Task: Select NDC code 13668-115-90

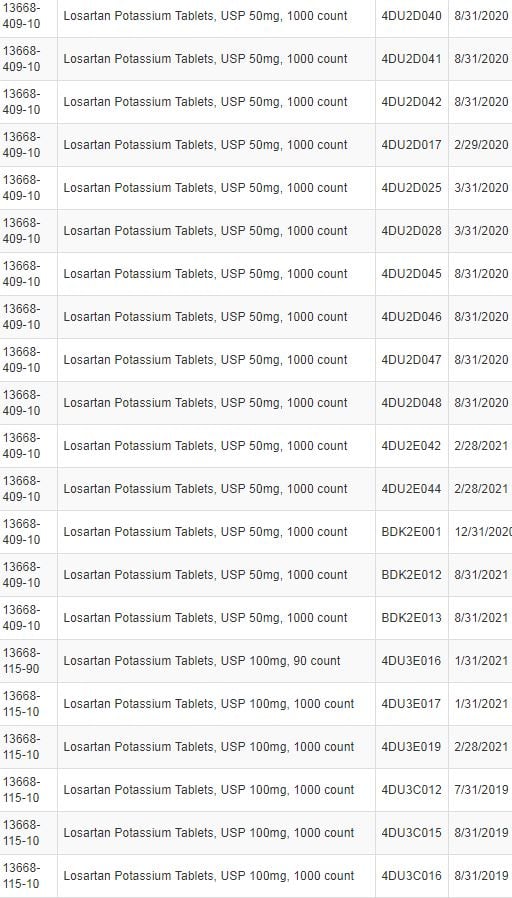Action: (21, 661)
